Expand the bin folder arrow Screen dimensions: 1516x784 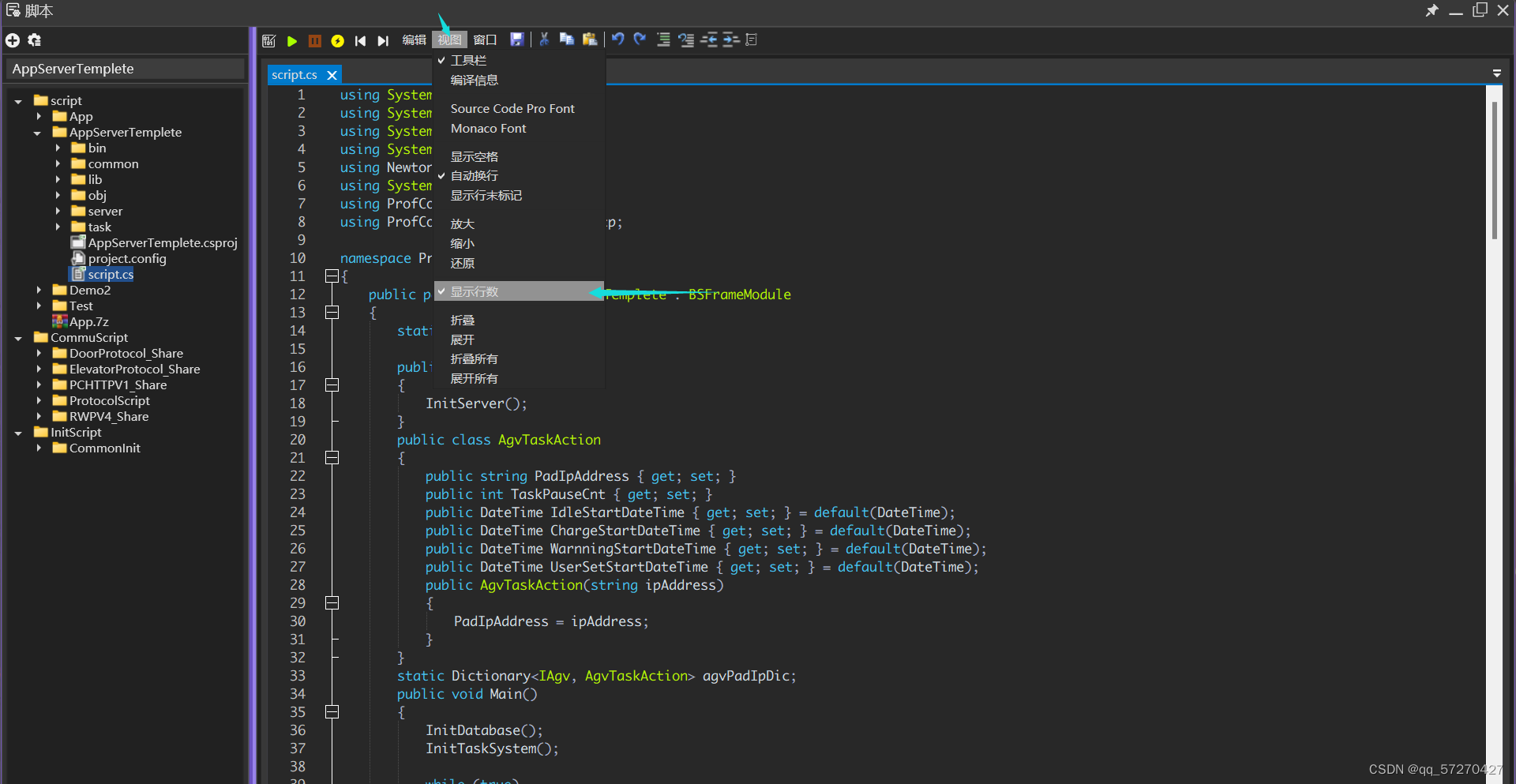[57, 148]
